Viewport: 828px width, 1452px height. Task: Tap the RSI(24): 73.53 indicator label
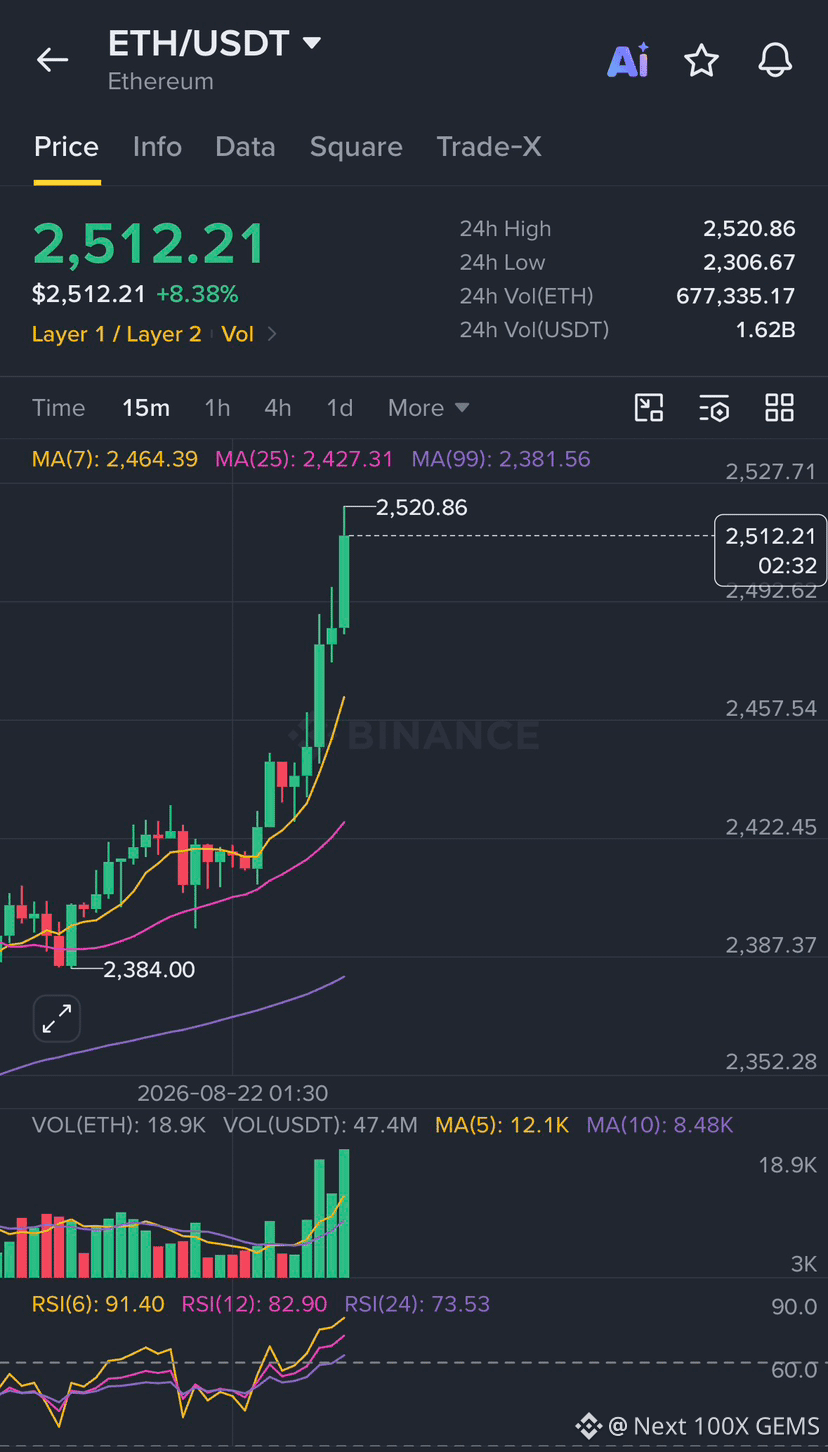pos(417,1304)
